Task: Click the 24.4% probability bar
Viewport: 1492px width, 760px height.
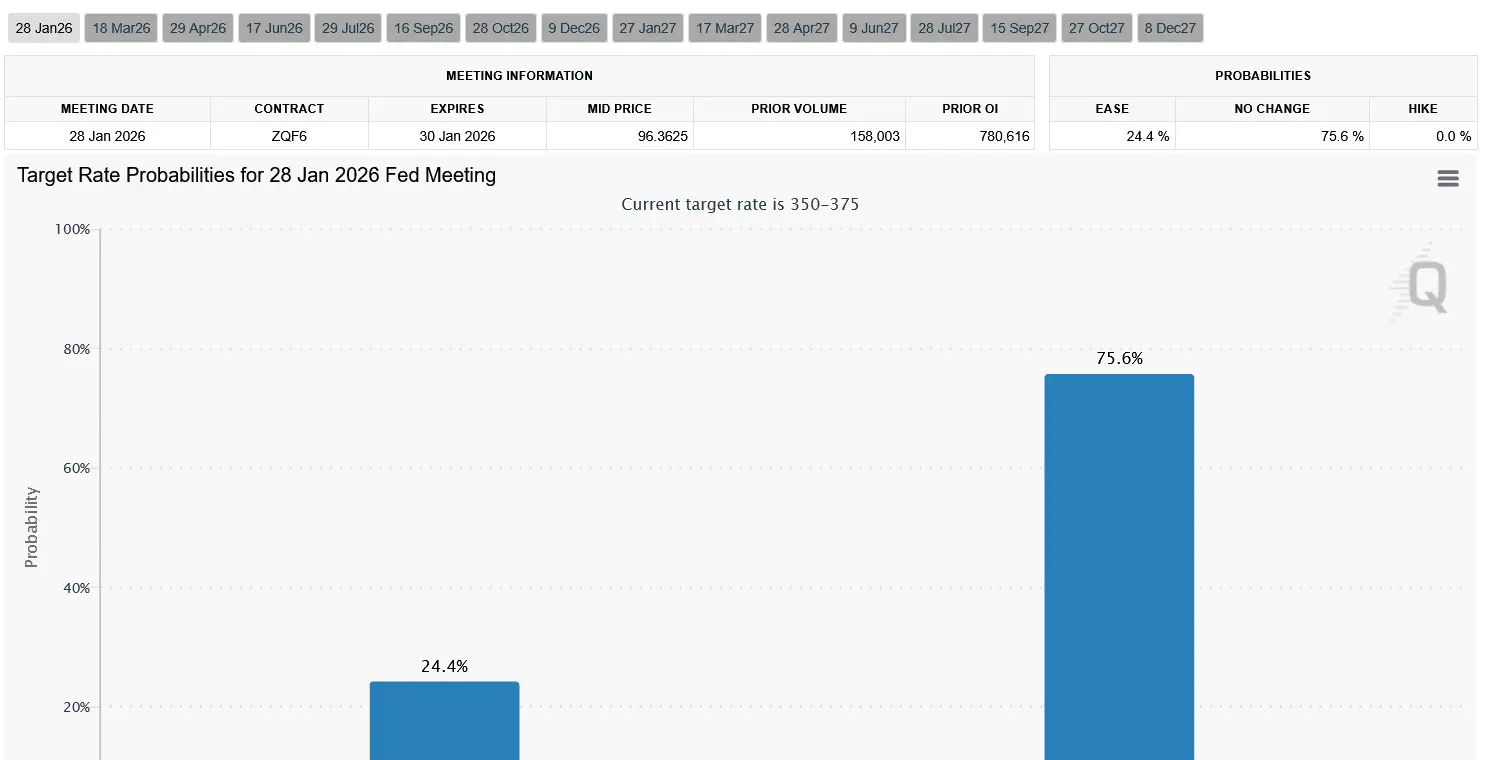Action: 445,720
